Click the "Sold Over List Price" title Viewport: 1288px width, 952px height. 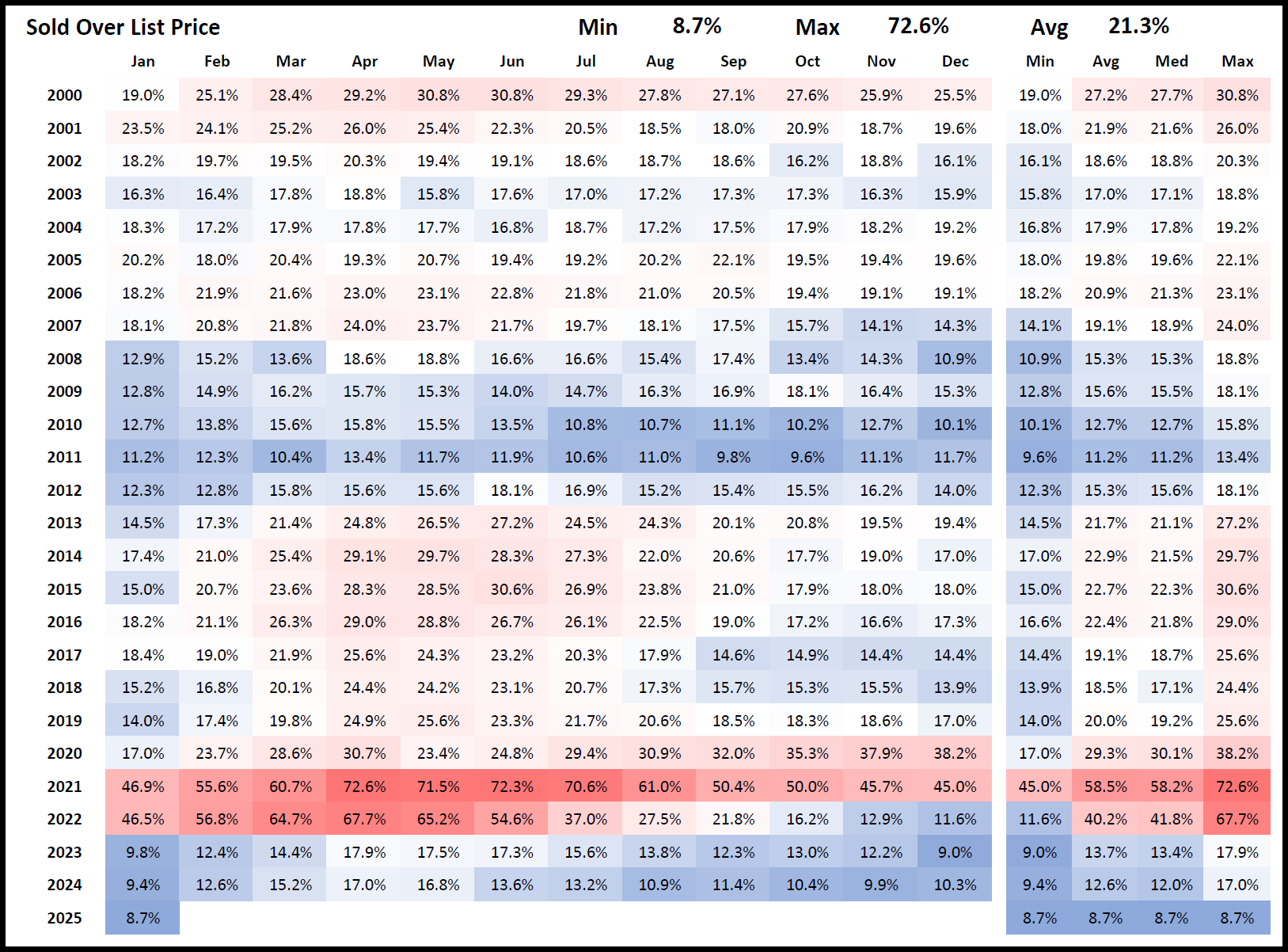pos(123,28)
